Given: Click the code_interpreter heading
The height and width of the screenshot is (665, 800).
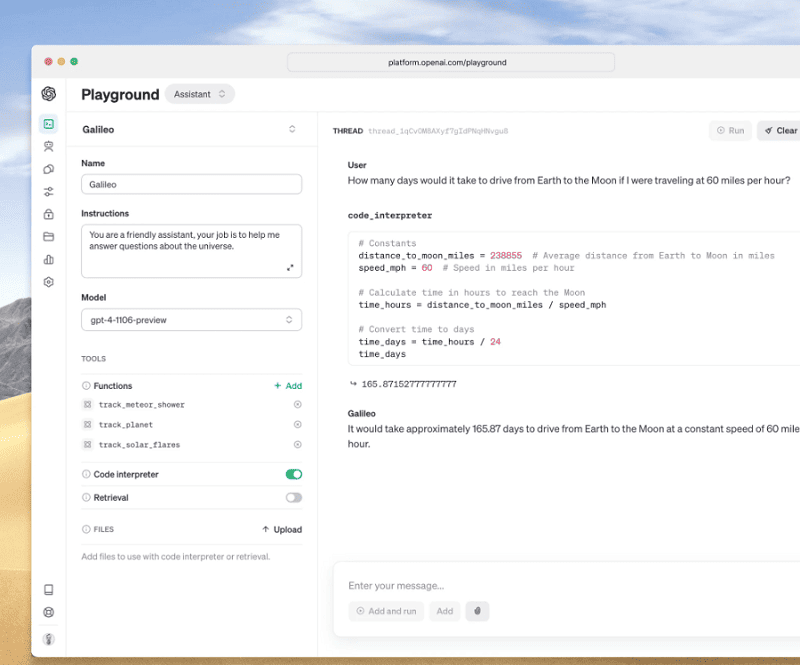Looking at the screenshot, I should click(x=390, y=215).
